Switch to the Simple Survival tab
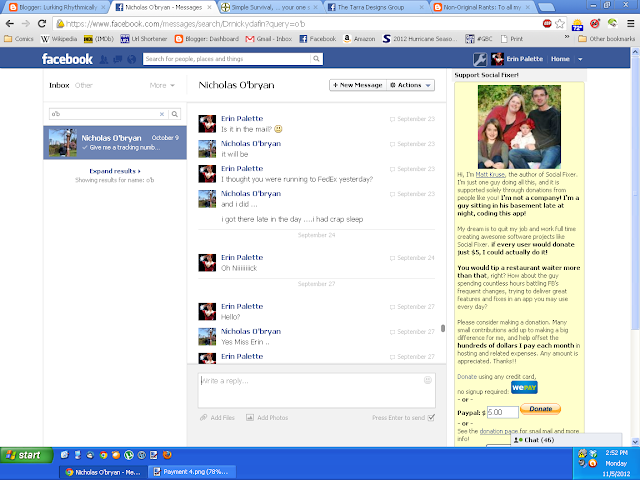The image size is (640, 480). [x=269, y=7]
